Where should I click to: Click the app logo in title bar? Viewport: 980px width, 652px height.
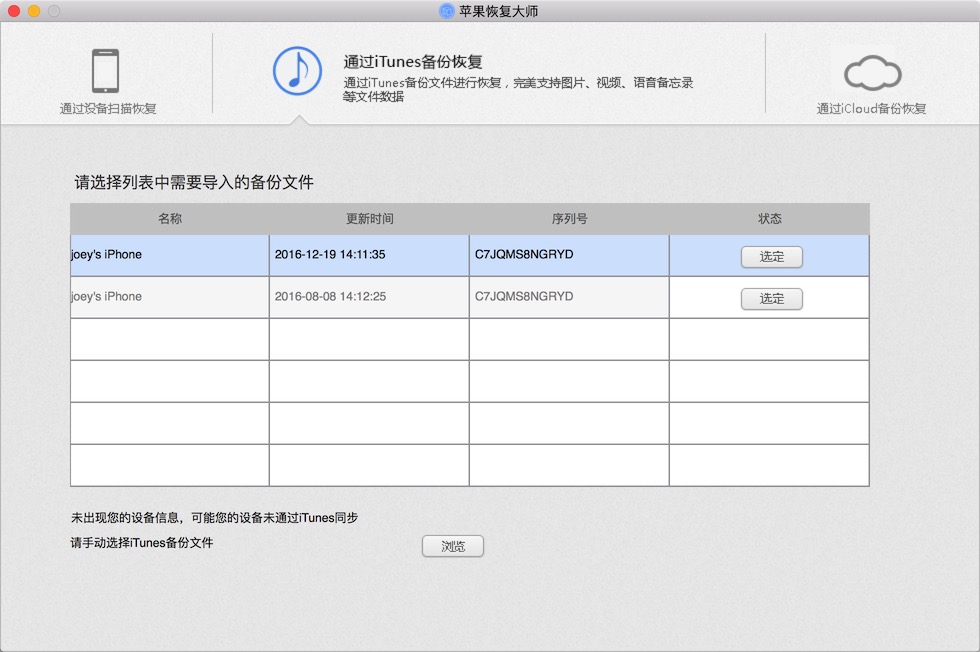point(447,11)
